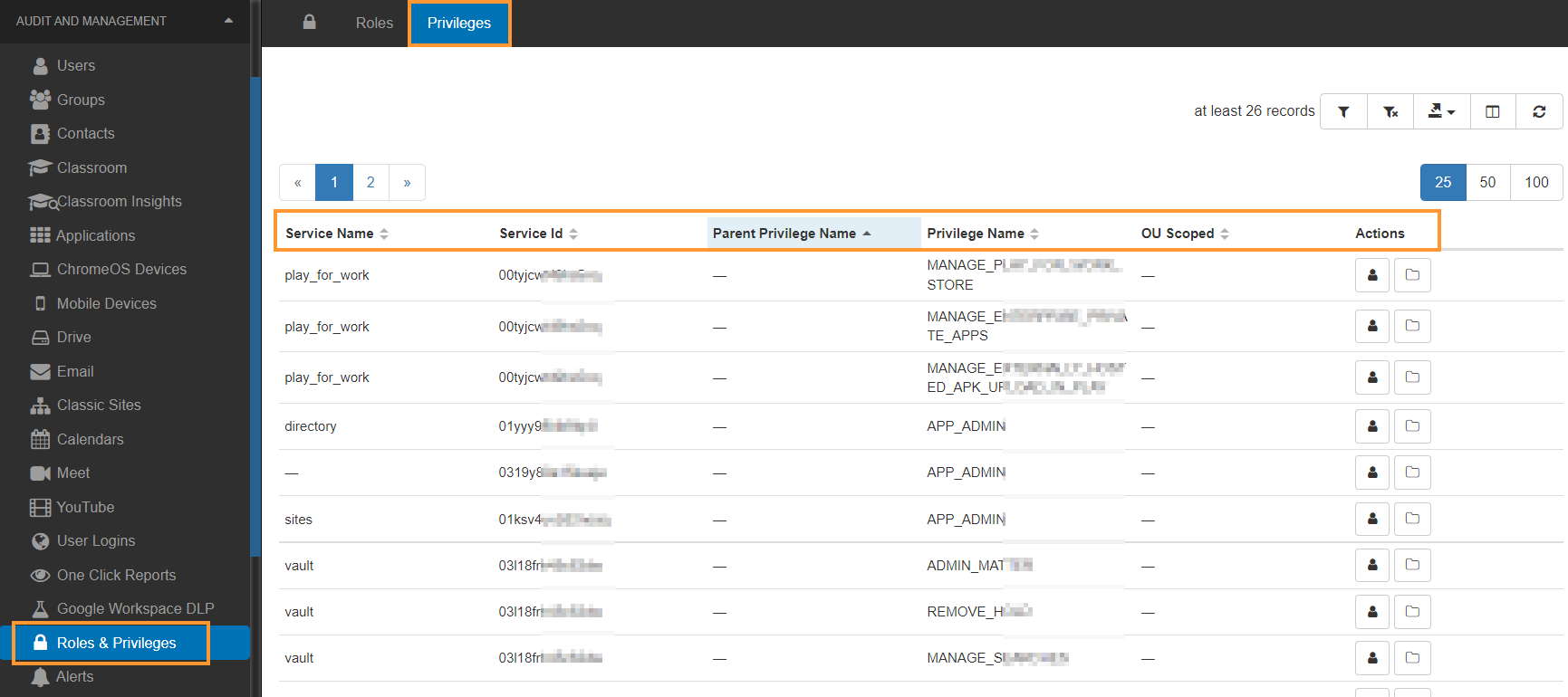Click the 'directory' service name cell
The width and height of the screenshot is (1568, 697).
[311, 426]
